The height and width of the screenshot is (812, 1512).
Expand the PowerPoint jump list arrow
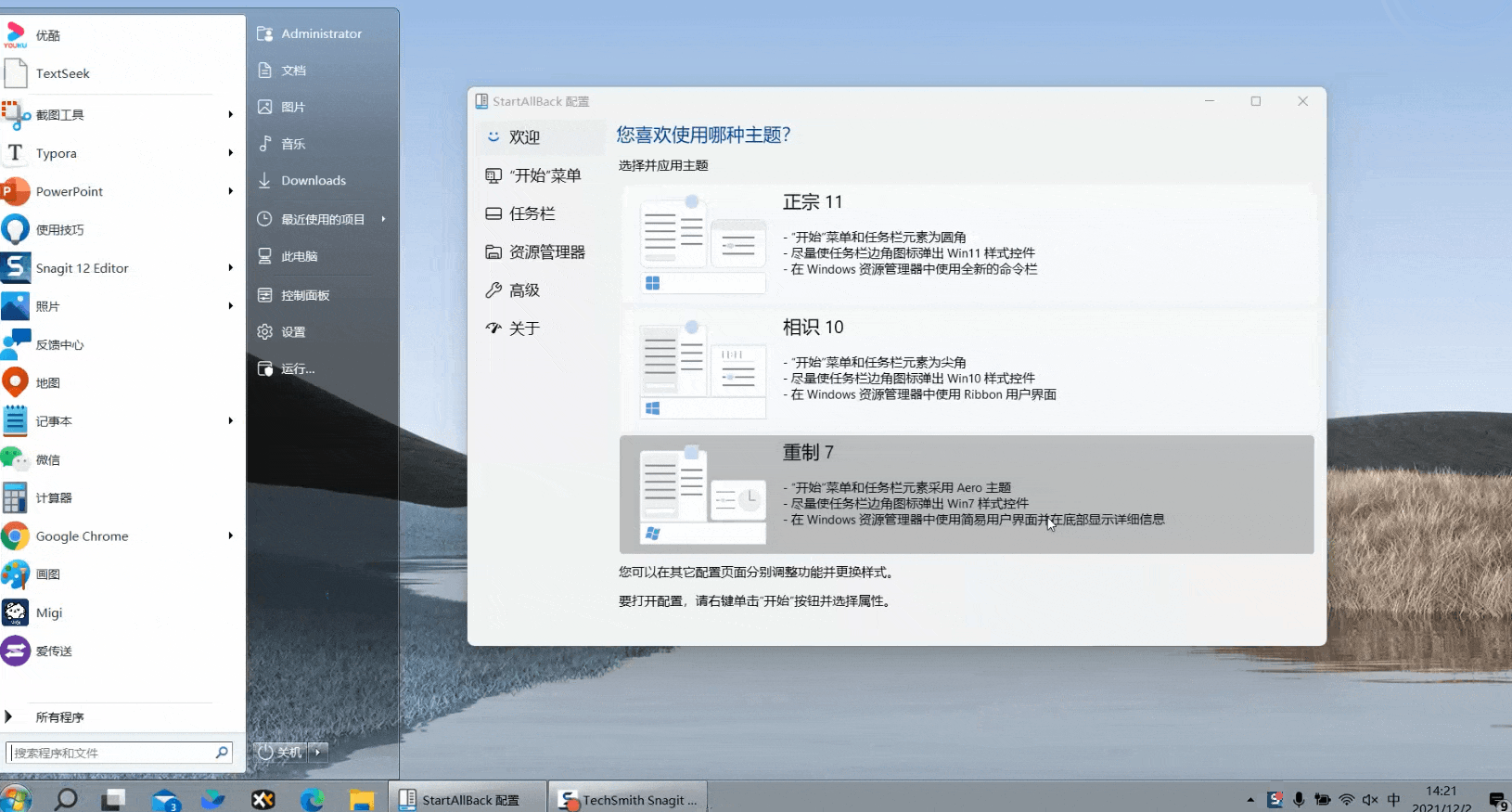[230, 191]
